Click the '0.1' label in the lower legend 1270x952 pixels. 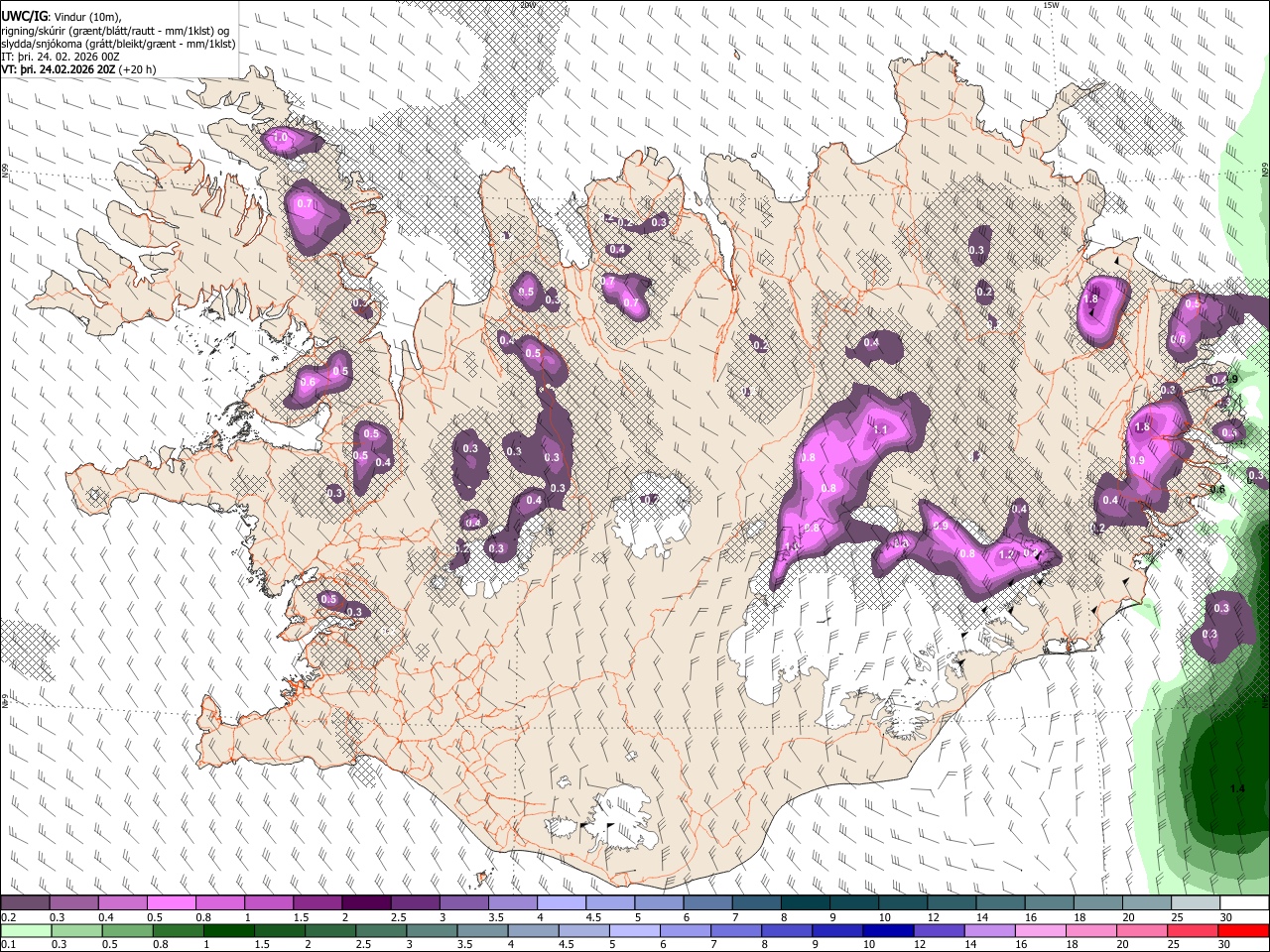click(x=8, y=944)
